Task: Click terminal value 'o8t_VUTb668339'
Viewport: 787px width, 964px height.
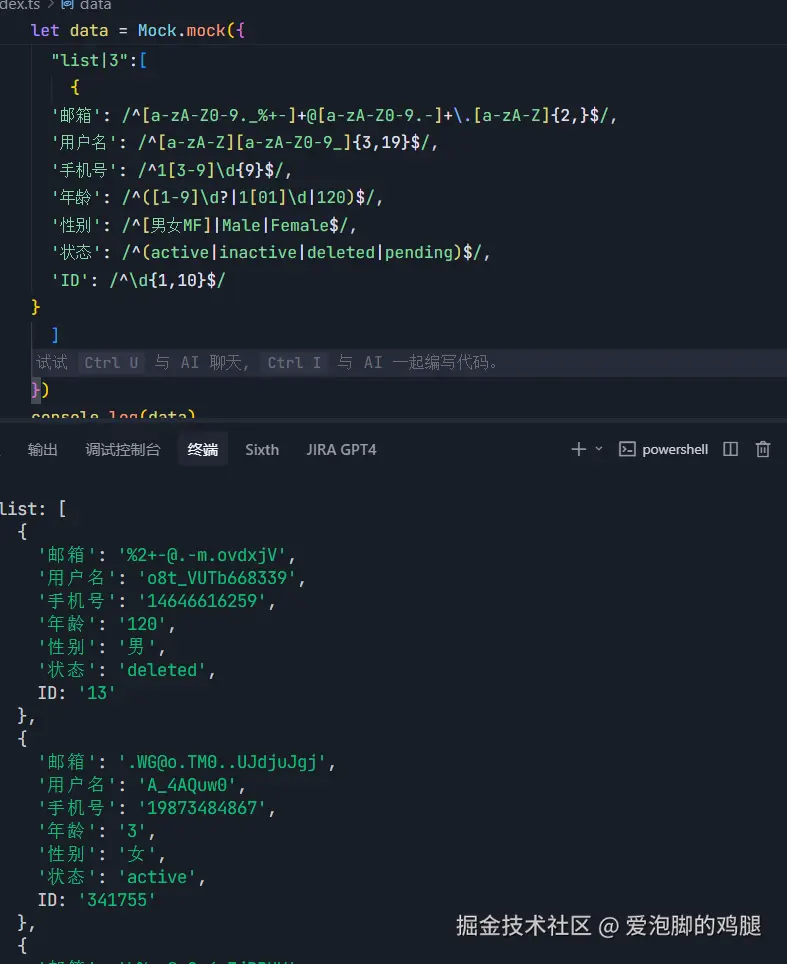Action: pos(217,578)
